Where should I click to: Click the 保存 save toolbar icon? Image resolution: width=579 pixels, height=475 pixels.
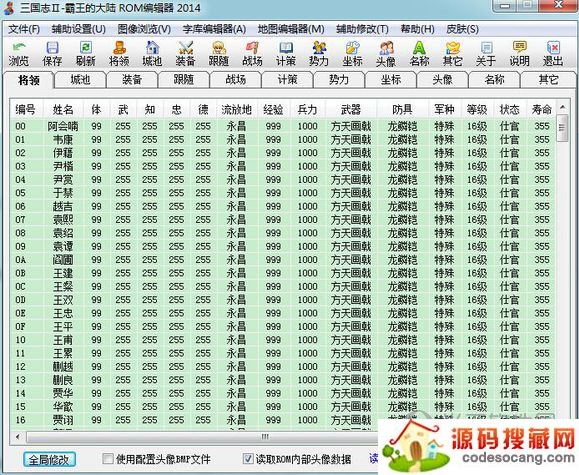tap(52, 54)
